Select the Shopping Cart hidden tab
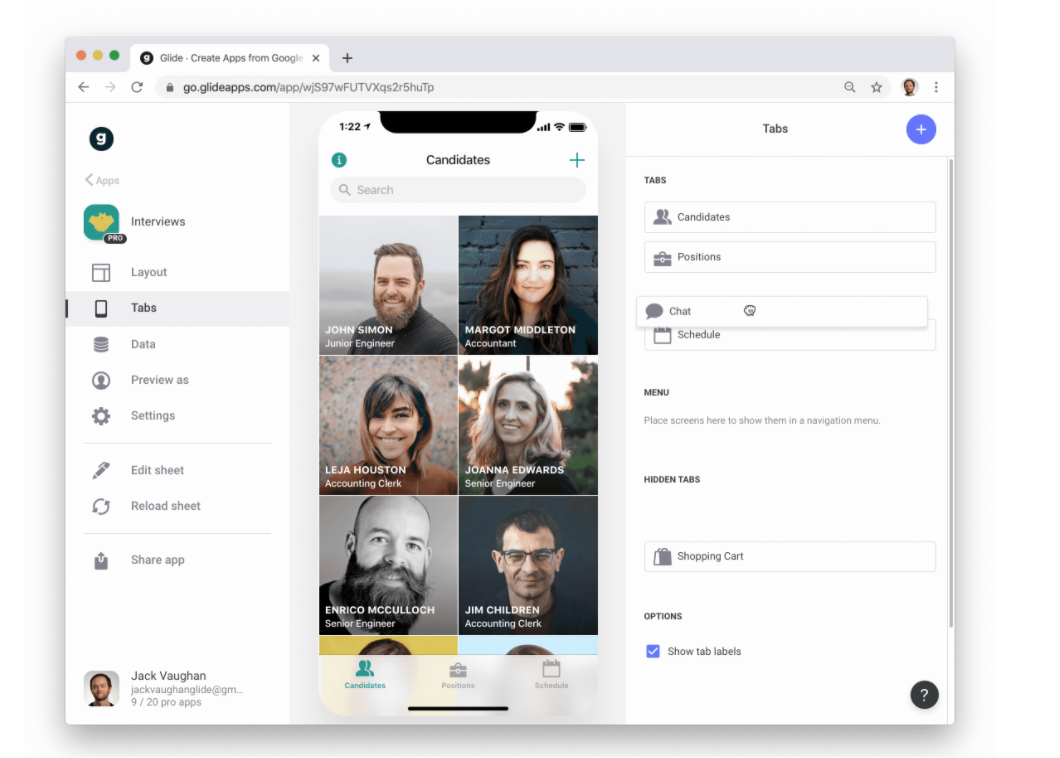This screenshot has width=1060, height=758. point(790,556)
